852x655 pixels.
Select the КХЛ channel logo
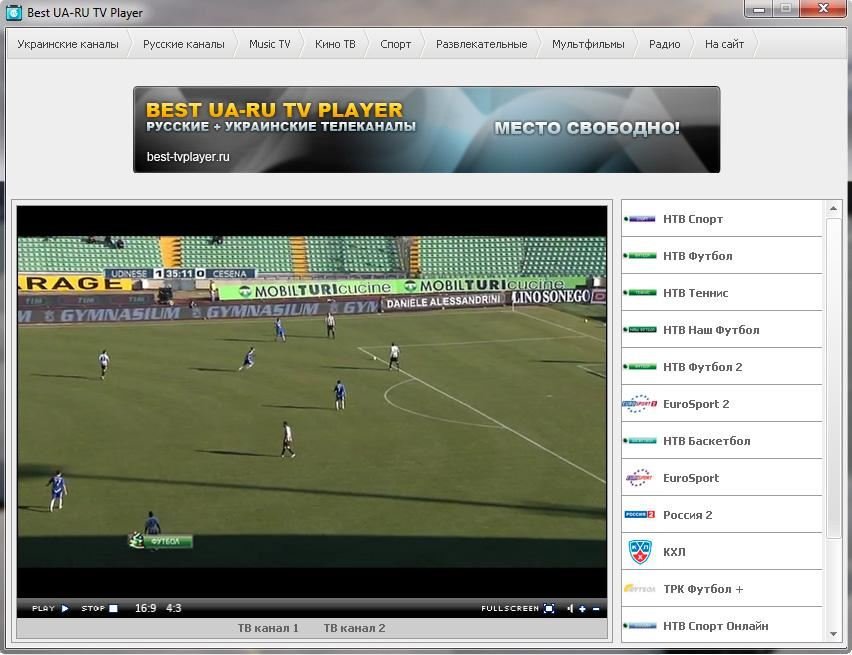[x=640, y=552]
